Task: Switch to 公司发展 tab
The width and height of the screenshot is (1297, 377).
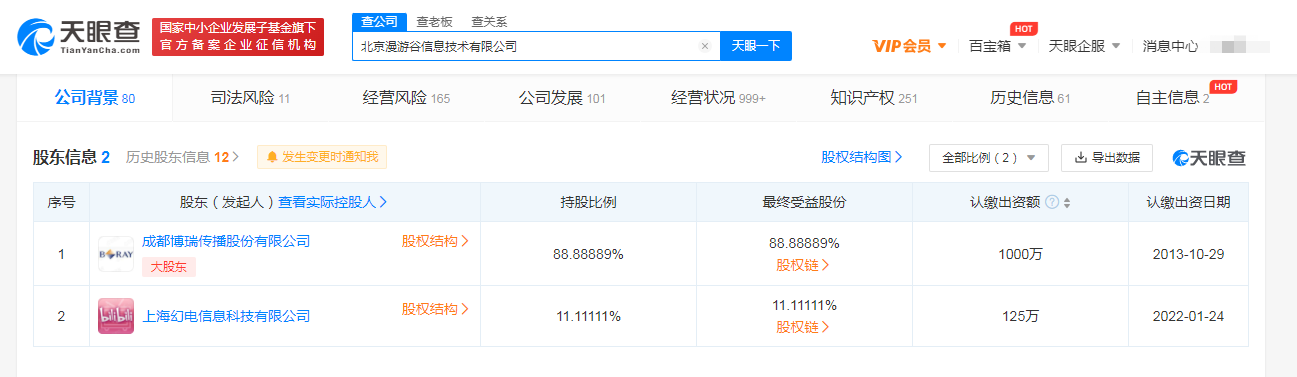Action: tap(562, 98)
